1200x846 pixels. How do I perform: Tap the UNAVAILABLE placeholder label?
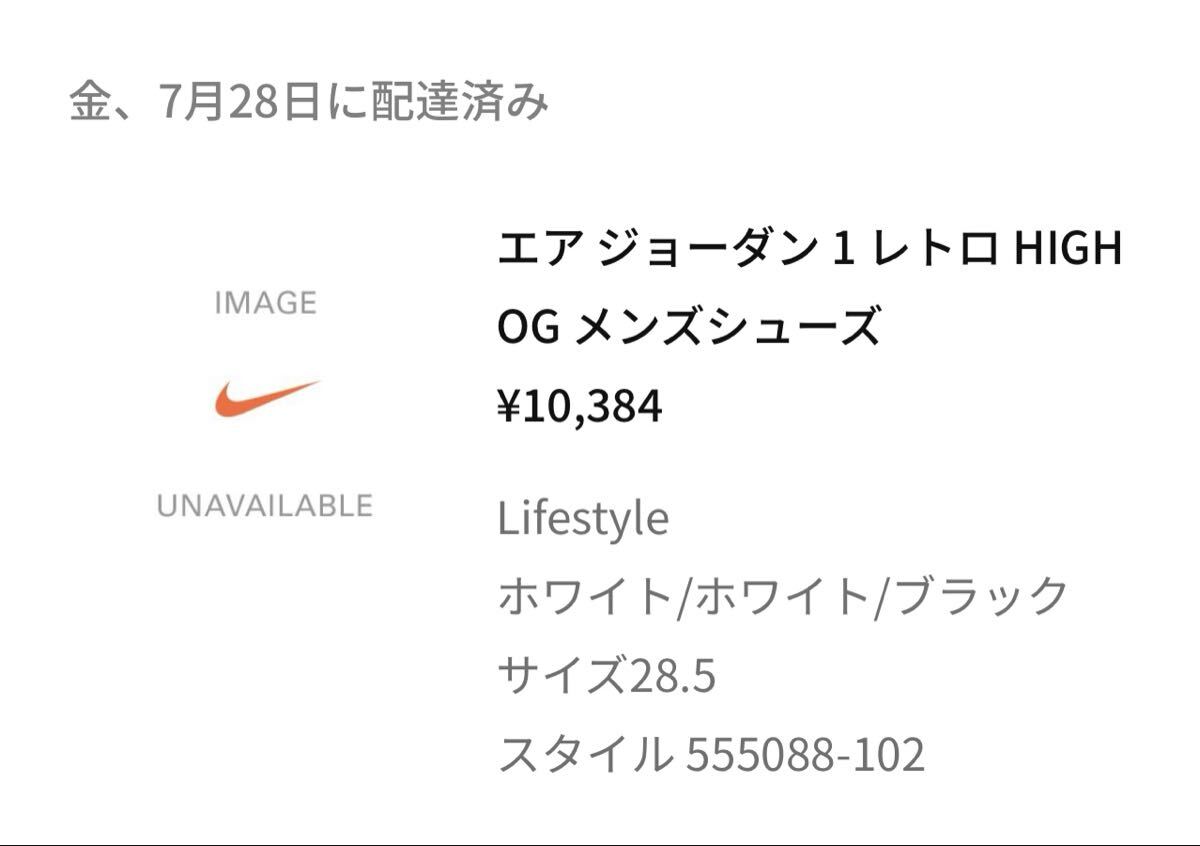coord(265,506)
